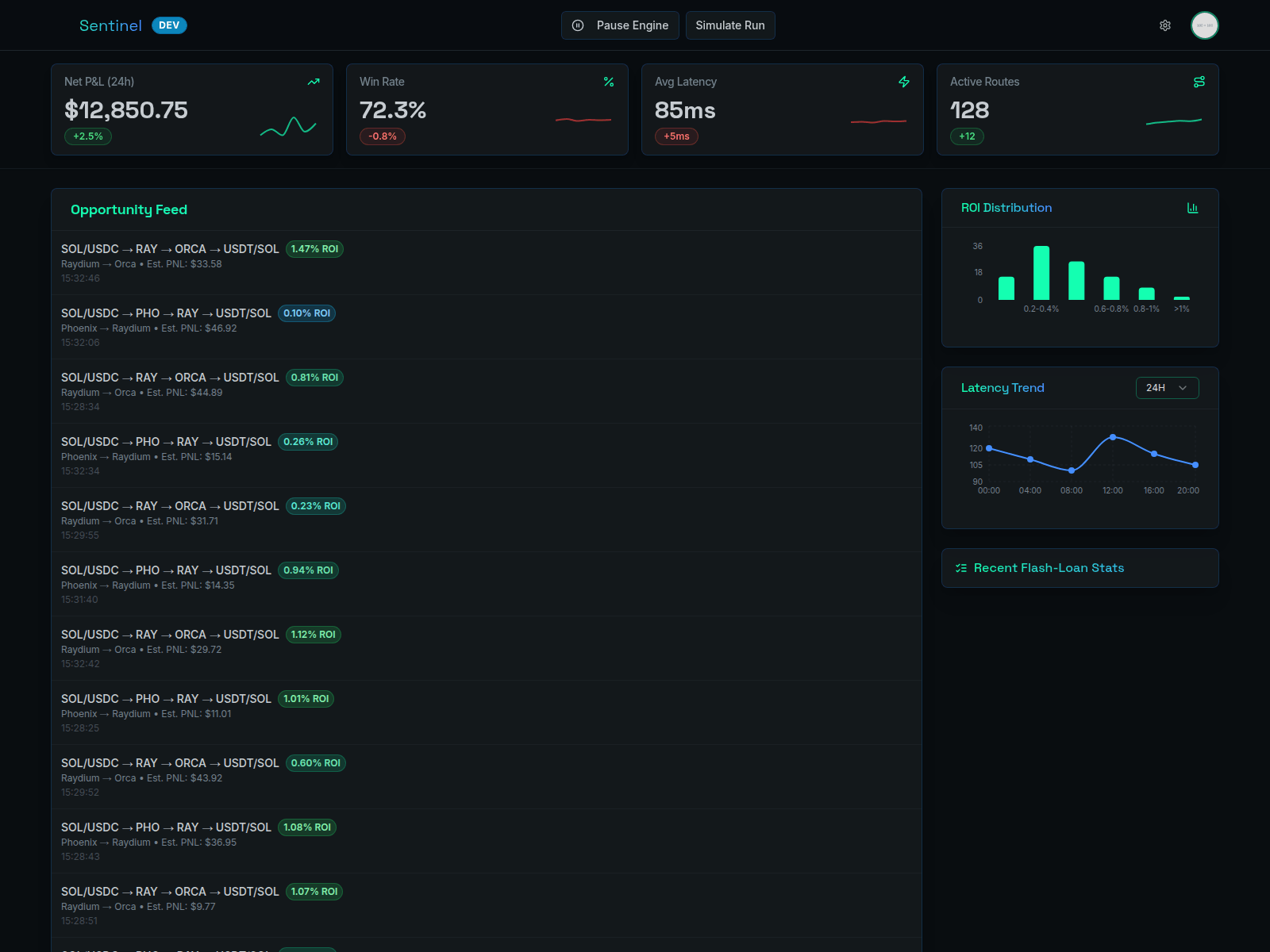The width and height of the screenshot is (1270, 952).
Task: Click the +2.5% chip on Net P&L card
Action: click(x=87, y=136)
